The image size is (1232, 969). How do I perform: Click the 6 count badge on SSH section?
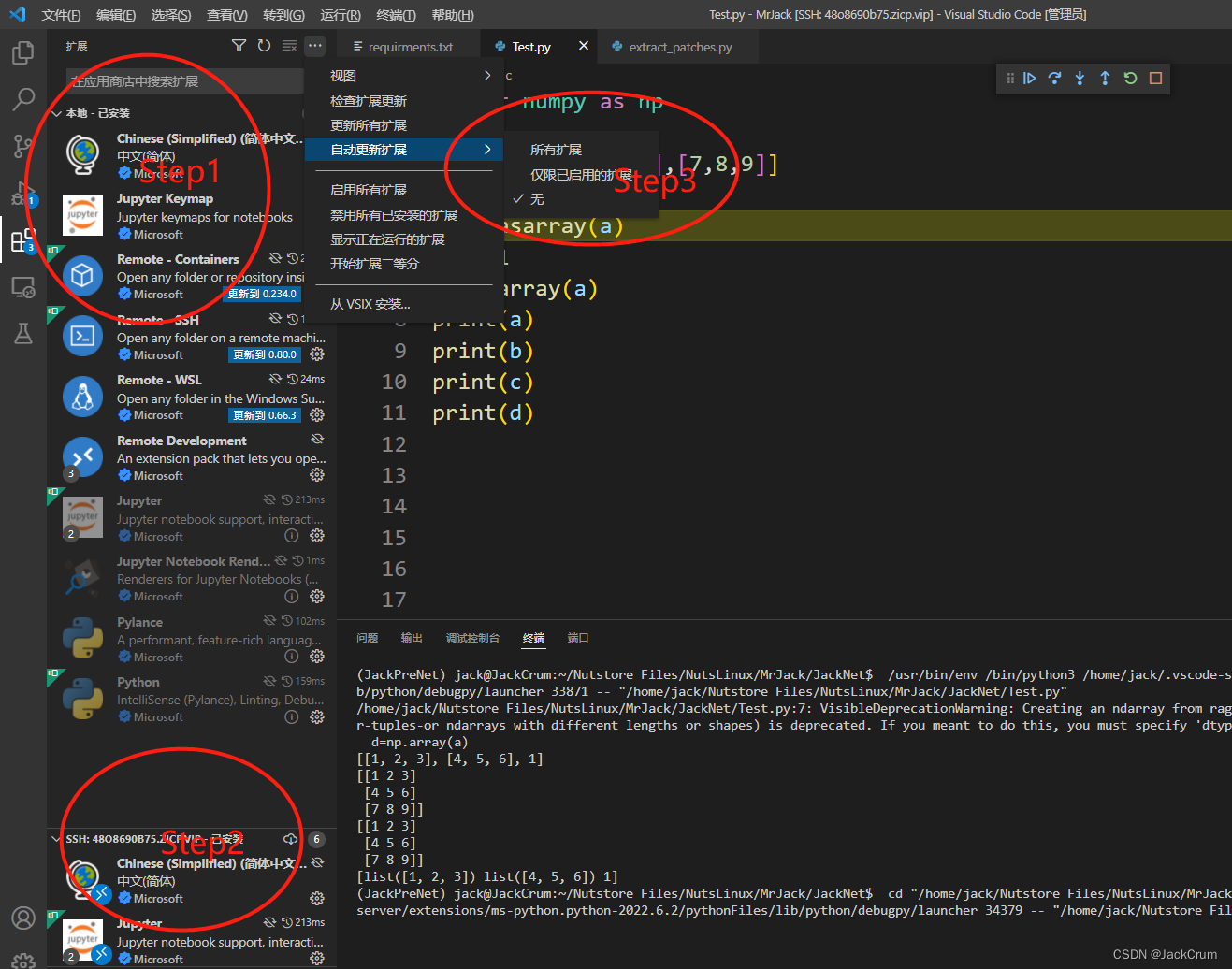(x=317, y=839)
